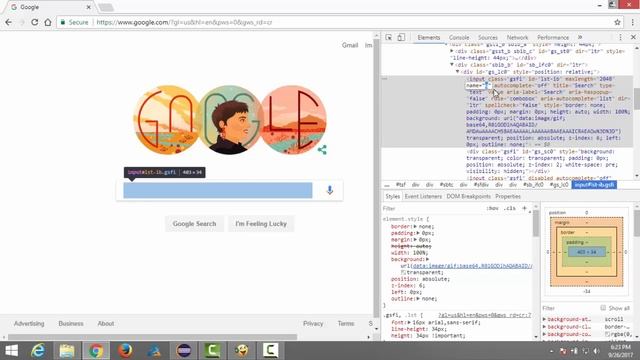Open Properties pane tab
Image resolution: width=640 pixels, height=360 pixels.
tap(508, 196)
